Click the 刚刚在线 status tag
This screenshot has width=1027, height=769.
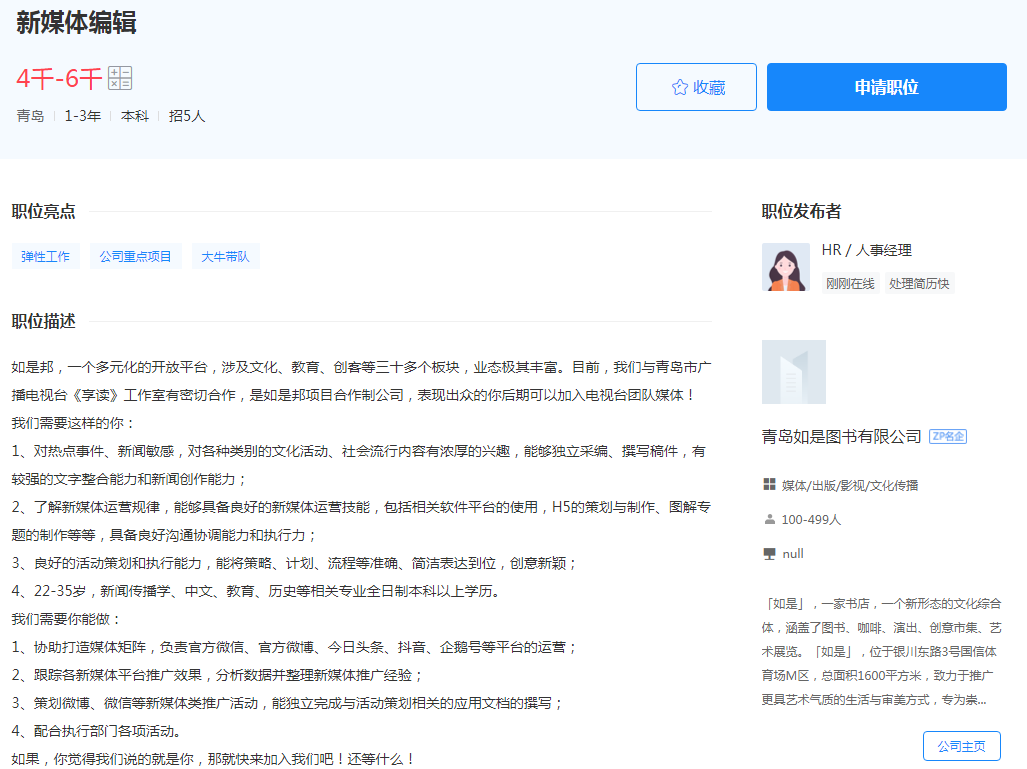850,284
